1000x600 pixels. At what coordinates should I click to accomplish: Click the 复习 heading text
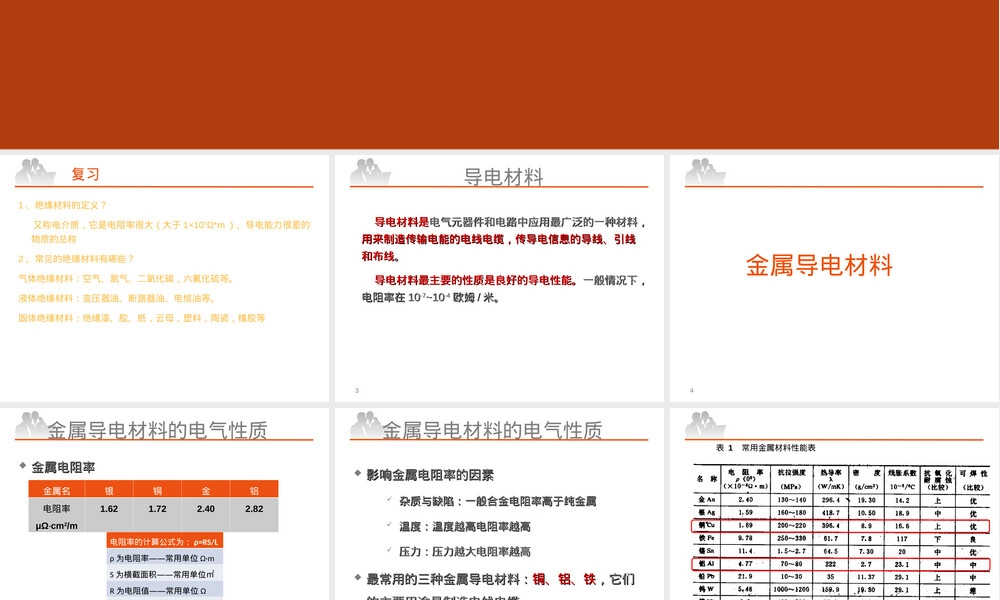[x=85, y=174]
